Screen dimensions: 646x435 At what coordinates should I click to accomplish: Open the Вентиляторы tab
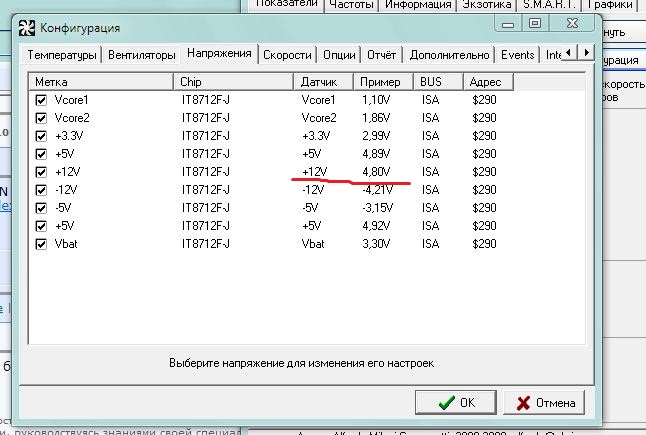[x=142, y=54]
